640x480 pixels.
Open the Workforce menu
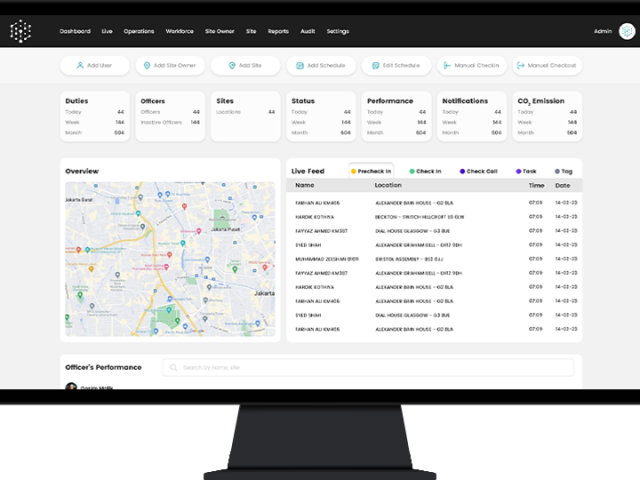coord(180,31)
